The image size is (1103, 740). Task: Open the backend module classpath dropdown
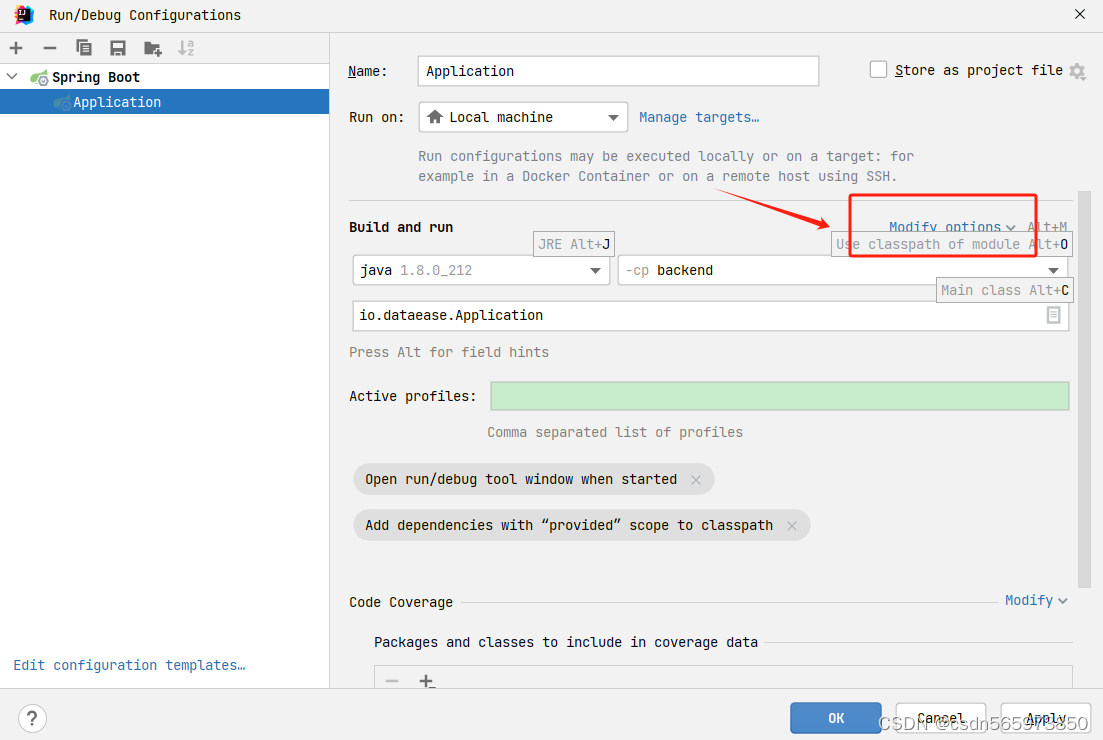(x=1053, y=270)
